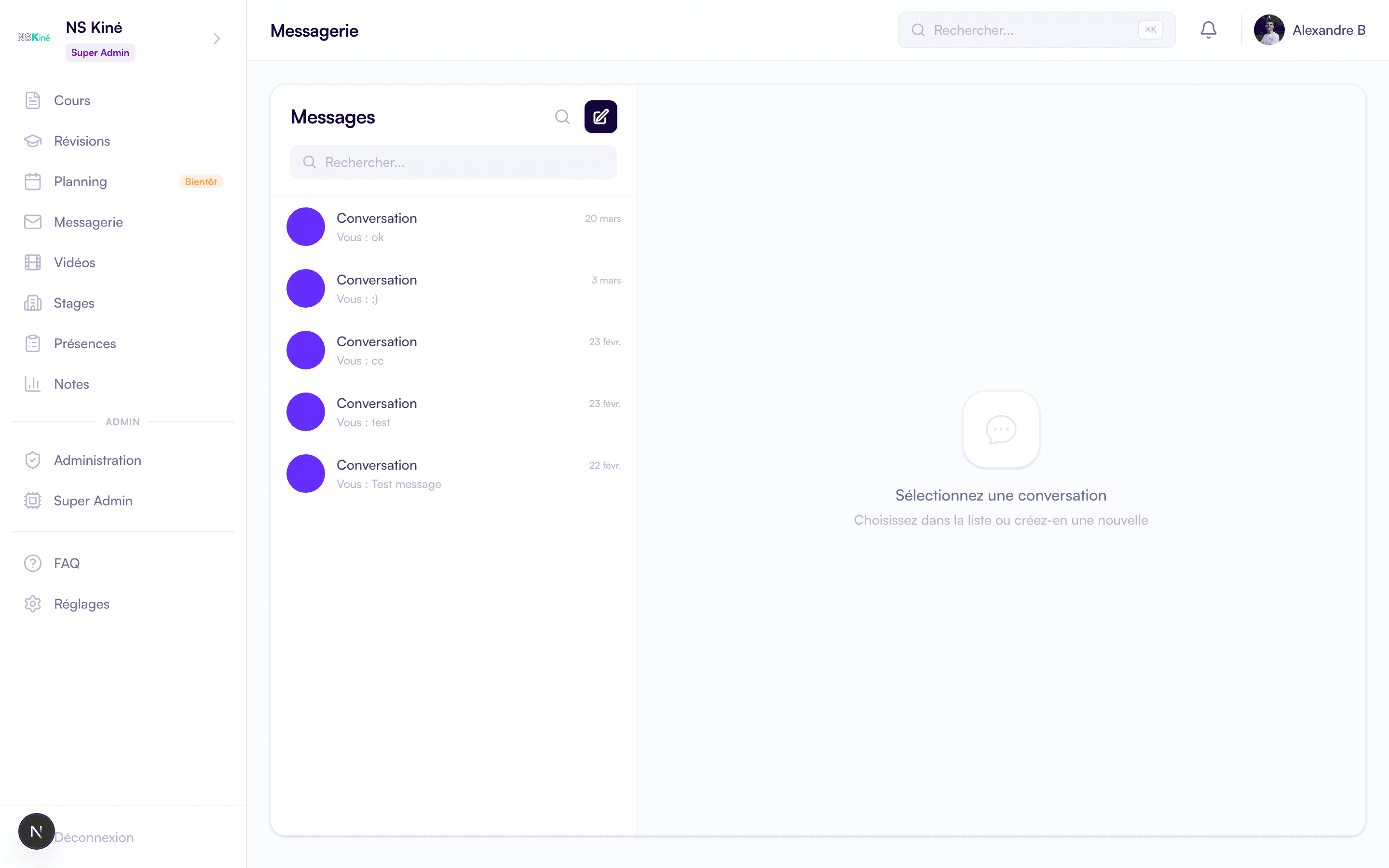Open the Notes section
This screenshot has height=868, width=1389.
click(x=72, y=384)
